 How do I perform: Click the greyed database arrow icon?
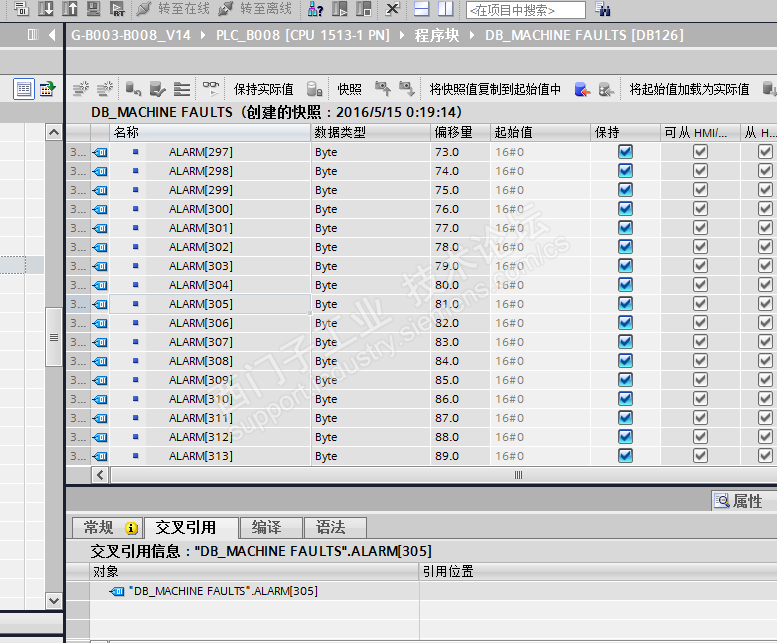(x=607, y=89)
